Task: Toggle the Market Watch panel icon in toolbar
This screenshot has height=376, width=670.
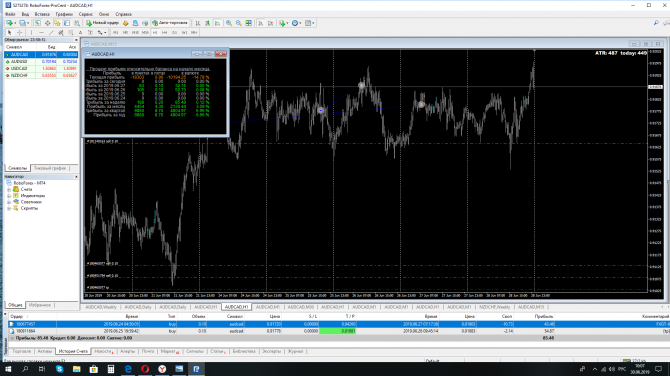Action: click(38, 23)
